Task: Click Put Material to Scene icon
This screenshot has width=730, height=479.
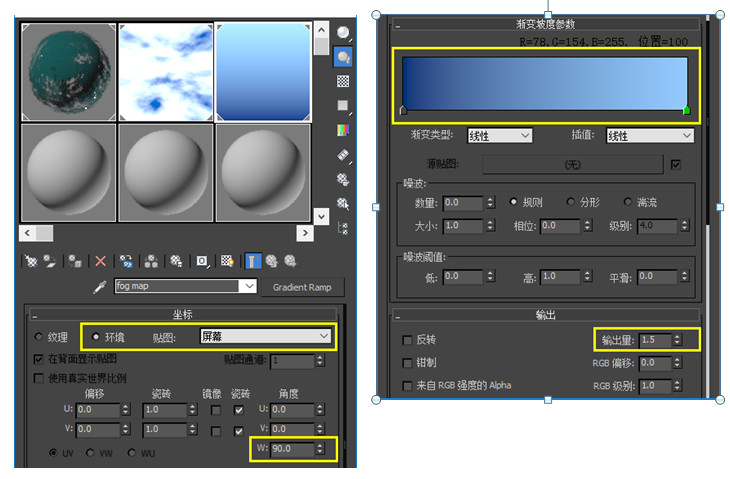Action: [x=49, y=261]
